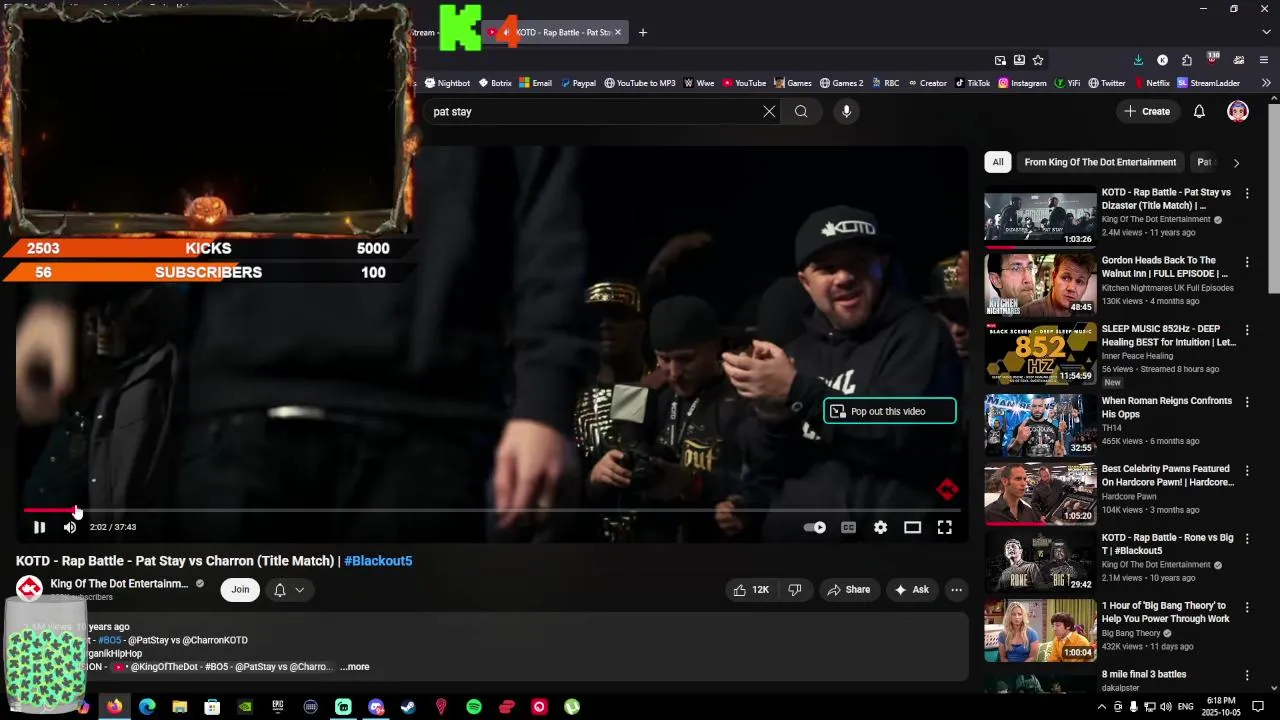This screenshot has width=1280, height=720.
Task: Switch to theater mode
Action: click(x=912, y=527)
